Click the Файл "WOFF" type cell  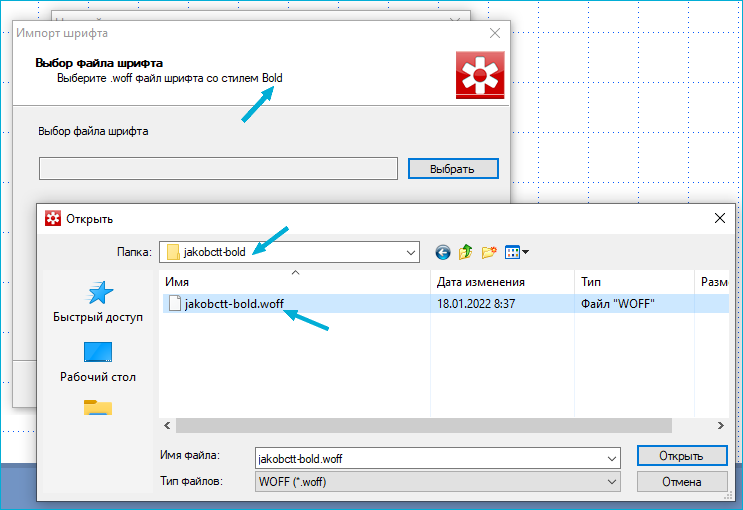pyautogui.click(x=617, y=304)
